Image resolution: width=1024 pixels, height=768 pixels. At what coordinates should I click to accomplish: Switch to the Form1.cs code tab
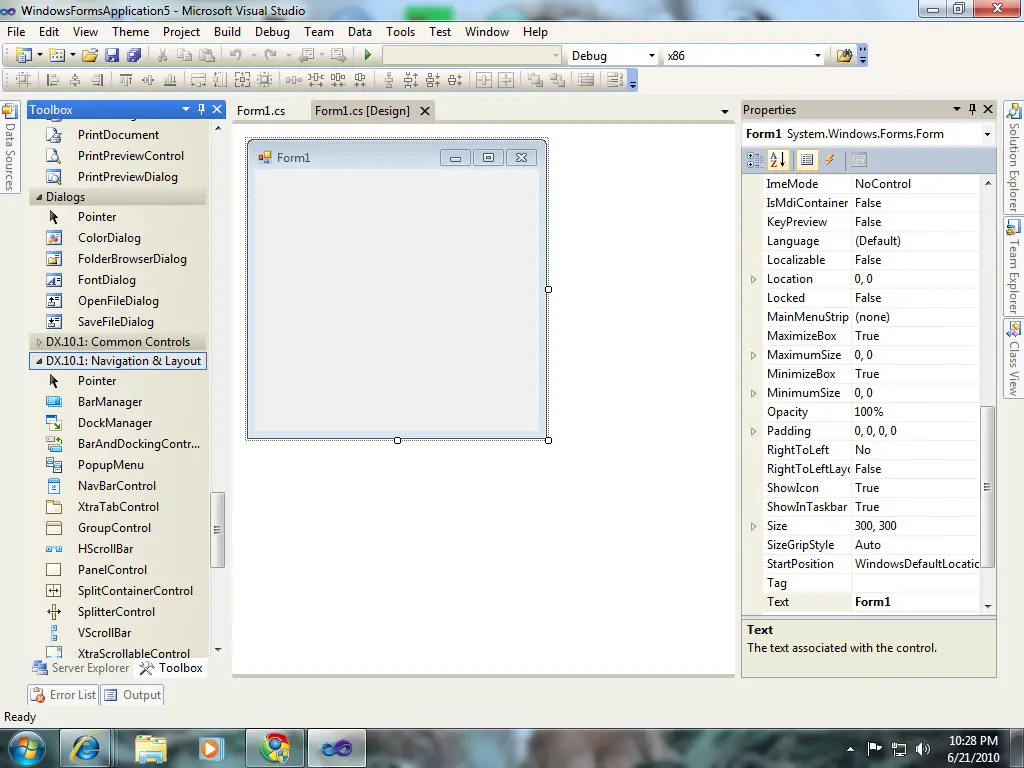[x=260, y=111]
